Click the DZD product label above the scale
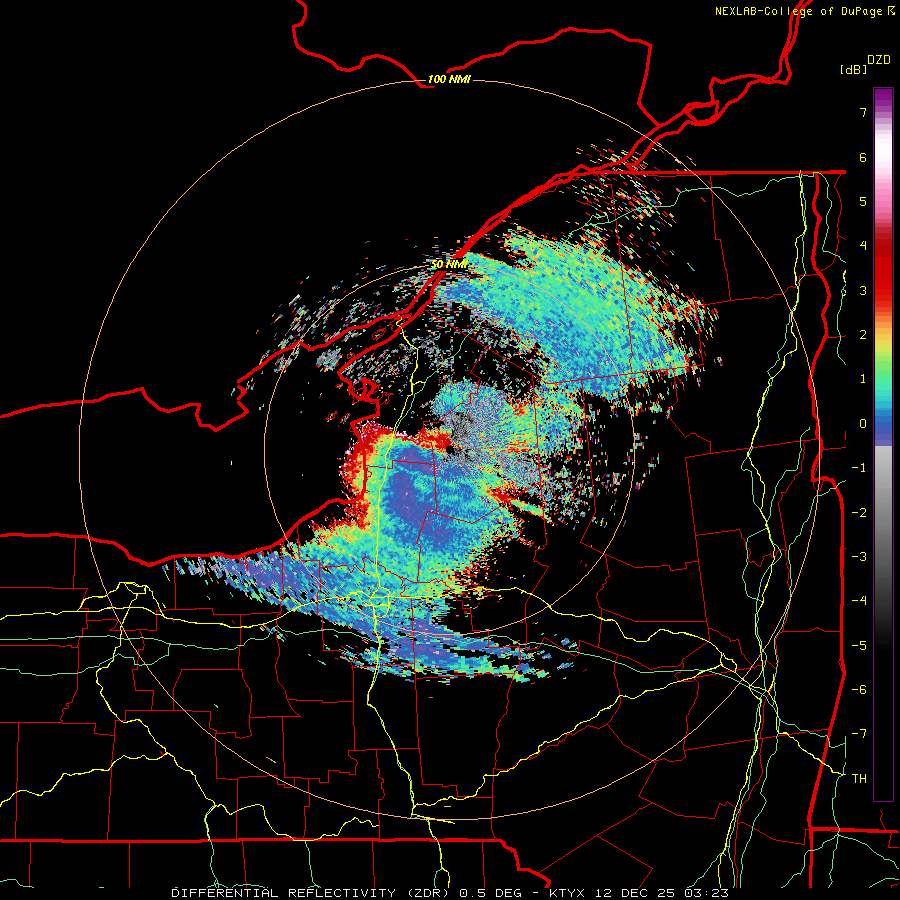Viewport: 900px width, 900px height. 878,60
